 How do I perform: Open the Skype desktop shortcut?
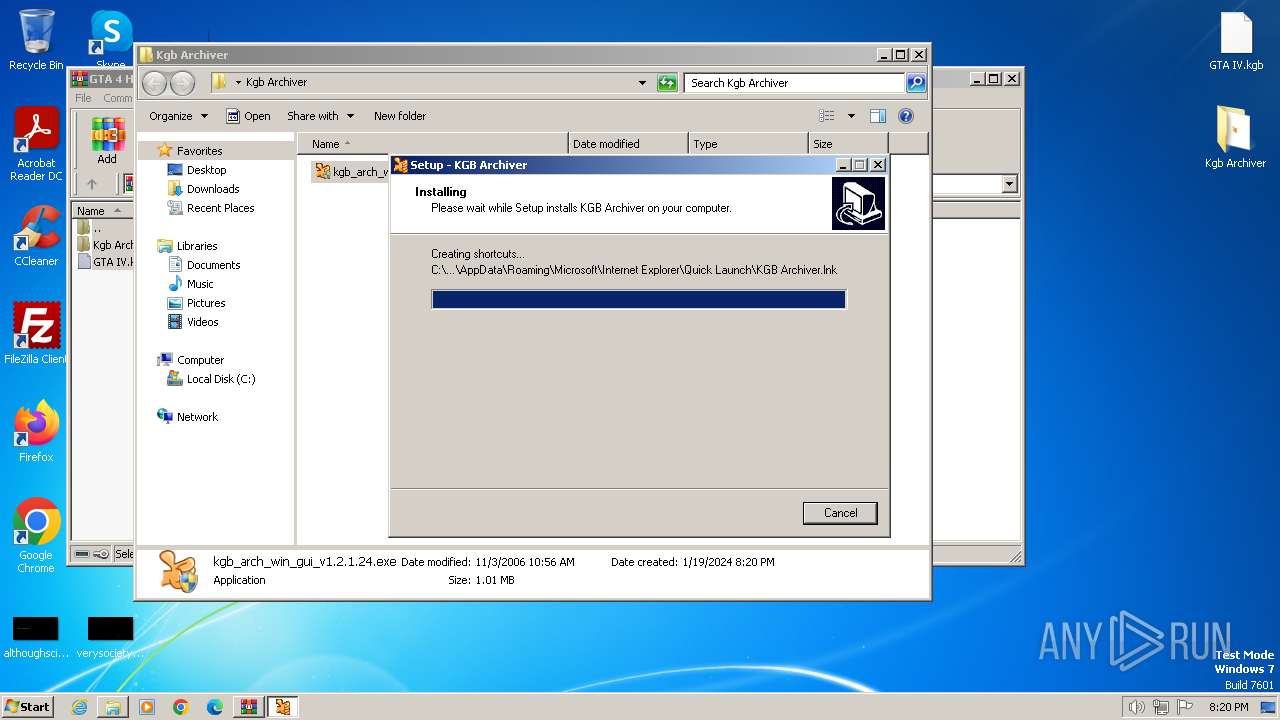tap(111, 40)
